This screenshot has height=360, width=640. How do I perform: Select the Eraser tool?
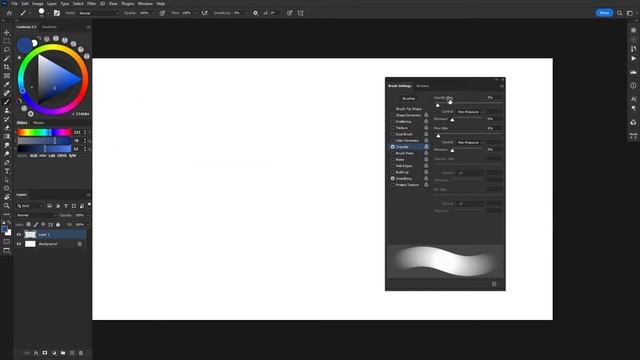(7, 128)
